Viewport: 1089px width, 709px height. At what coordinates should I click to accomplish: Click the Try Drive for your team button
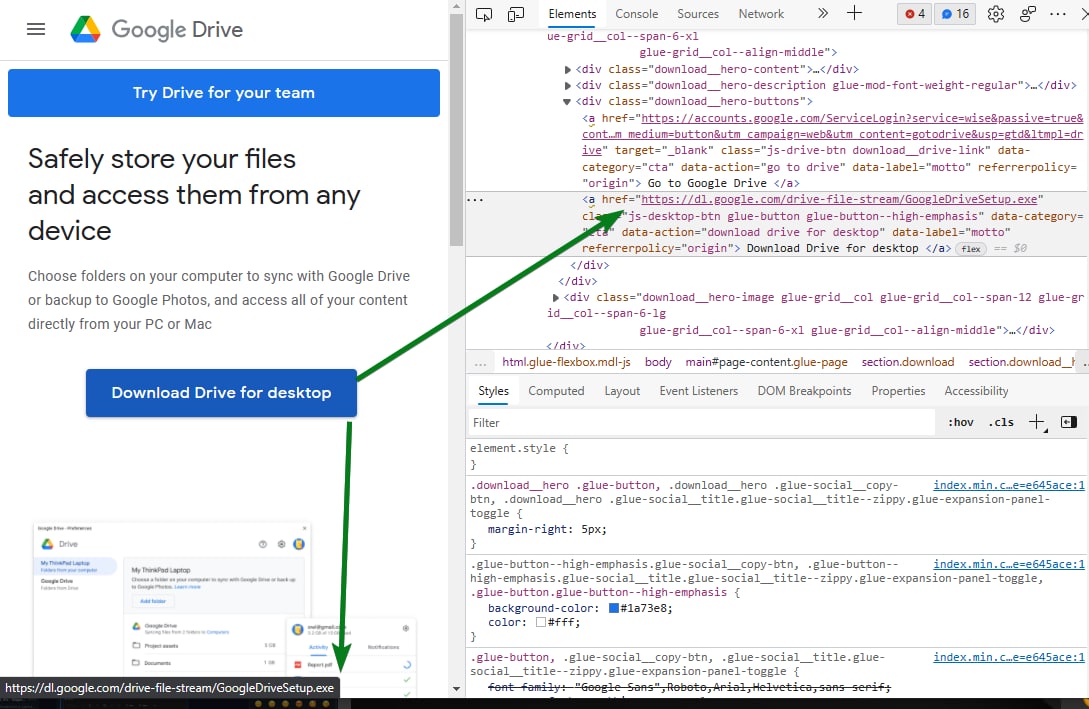224,93
